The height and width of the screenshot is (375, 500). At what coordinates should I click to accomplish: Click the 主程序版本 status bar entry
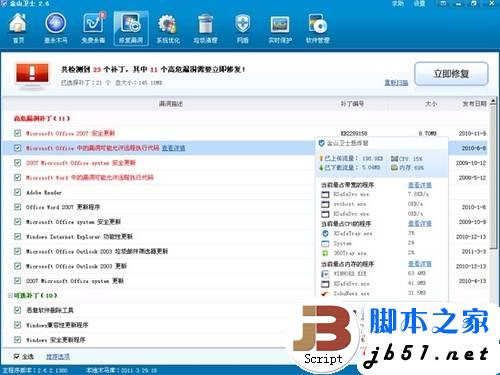35,370
